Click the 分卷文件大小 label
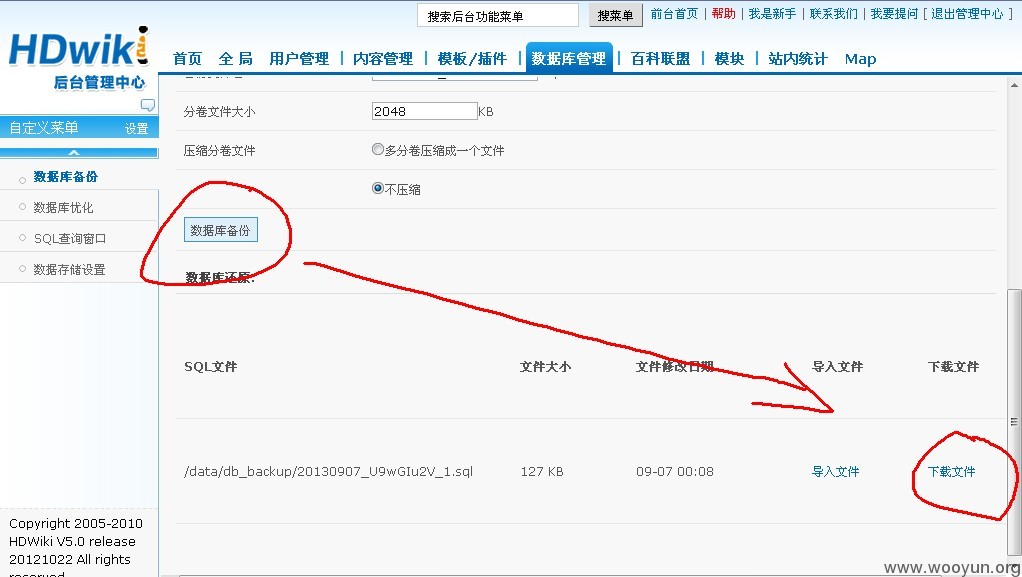The height and width of the screenshot is (577, 1022). 219,111
